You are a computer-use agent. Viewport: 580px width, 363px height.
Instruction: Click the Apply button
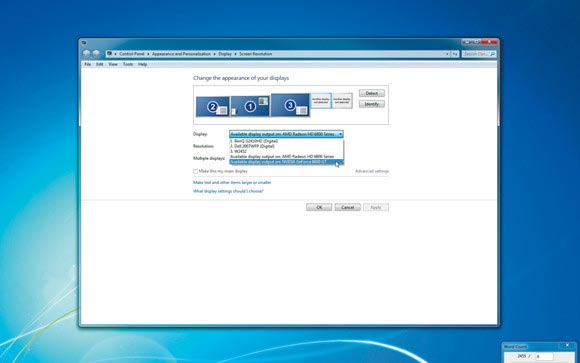[376, 207]
